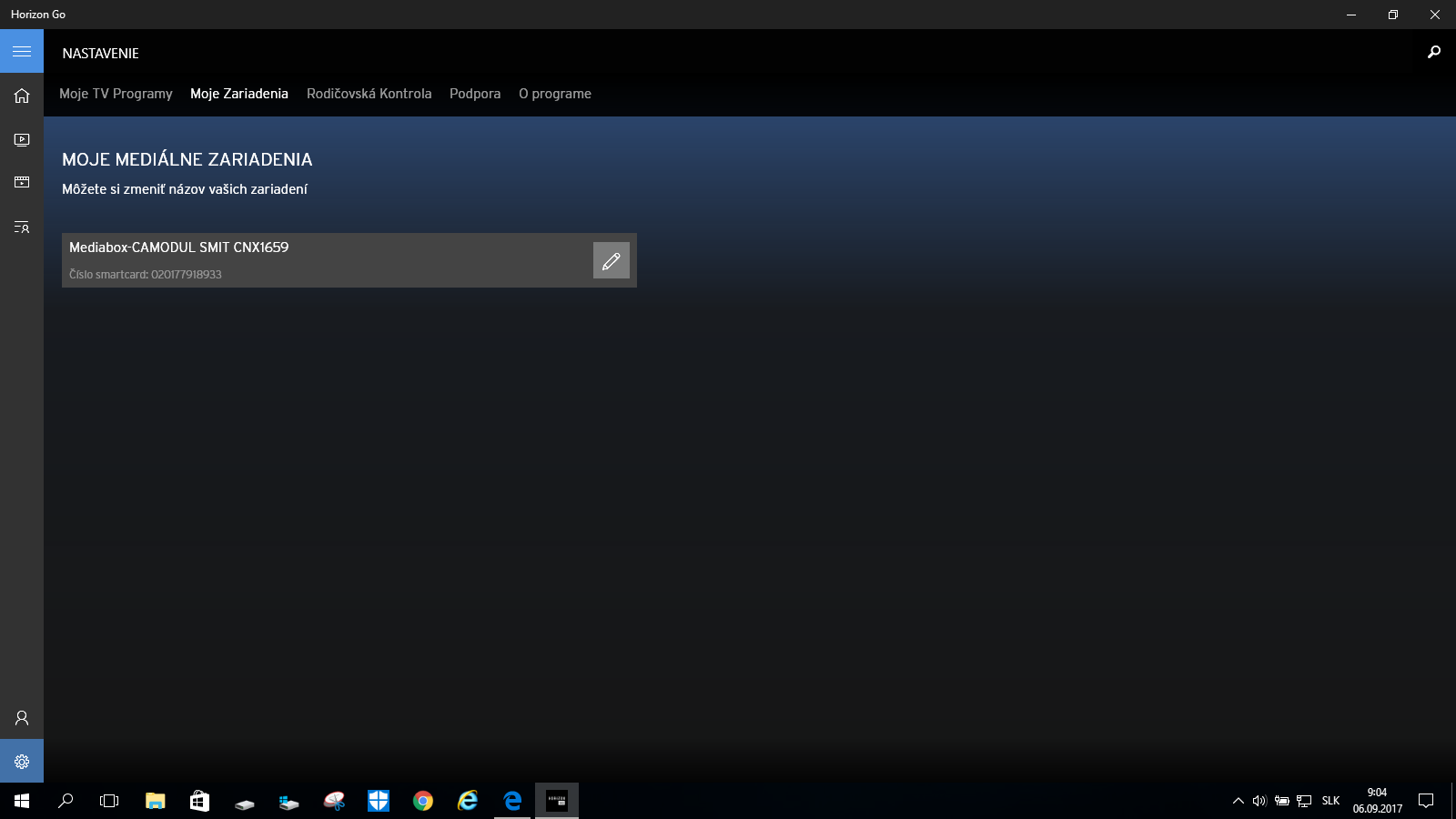Image resolution: width=1456 pixels, height=819 pixels.
Task: Open the hamburger navigation menu
Action: click(22, 51)
